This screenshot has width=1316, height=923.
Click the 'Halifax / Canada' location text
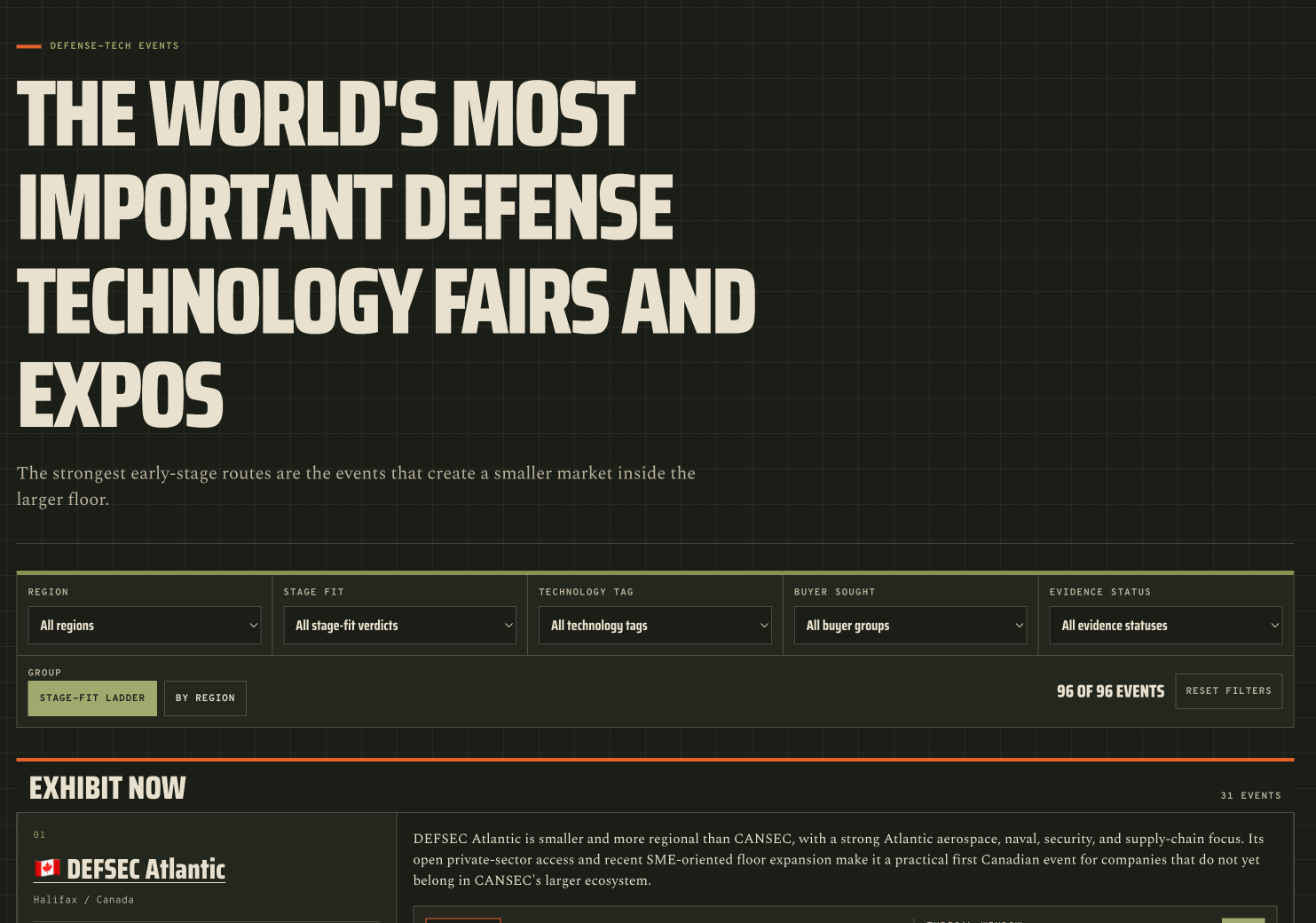[83, 900]
